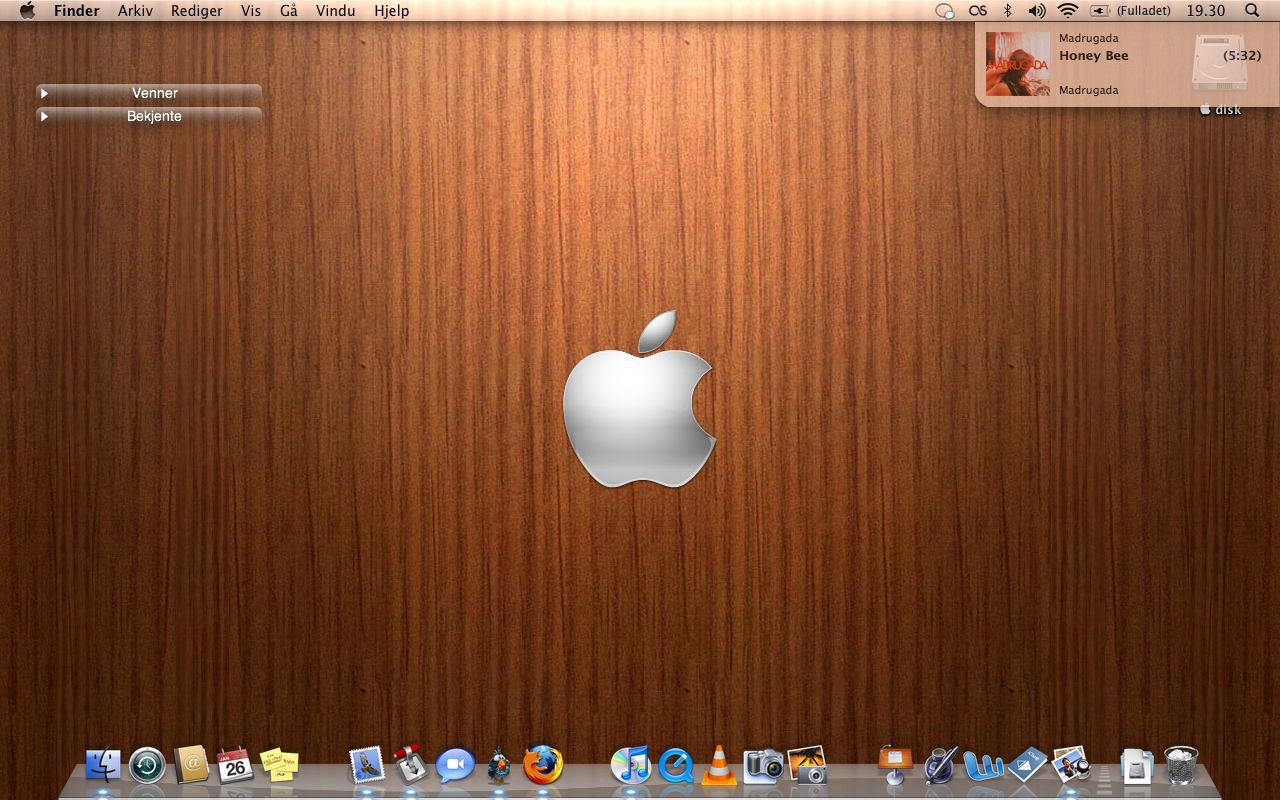Open the blue book Dock icon
The height and width of the screenshot is (800, 1280).
click(1027, 765)
